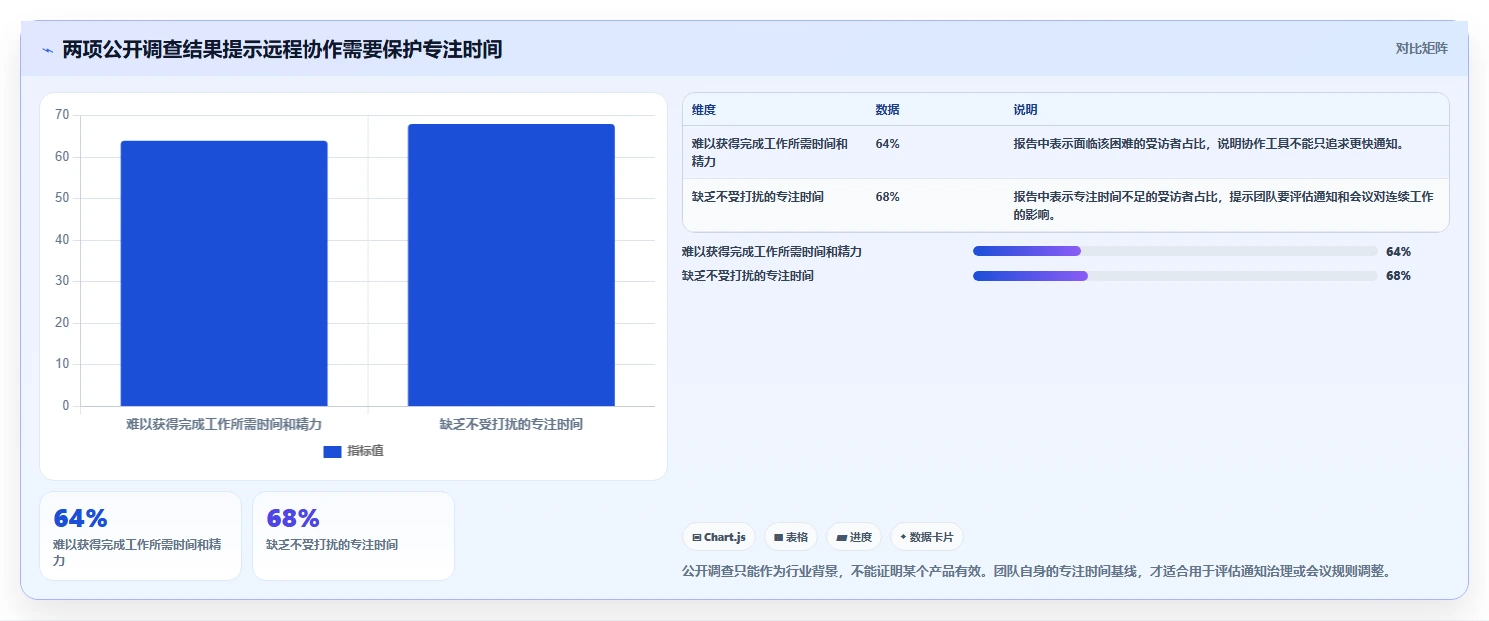The image size is (1489, 621).
Task: Click the 对比矩阵 label at top right
Action: pyautogui.click(x=1421, y=48)
